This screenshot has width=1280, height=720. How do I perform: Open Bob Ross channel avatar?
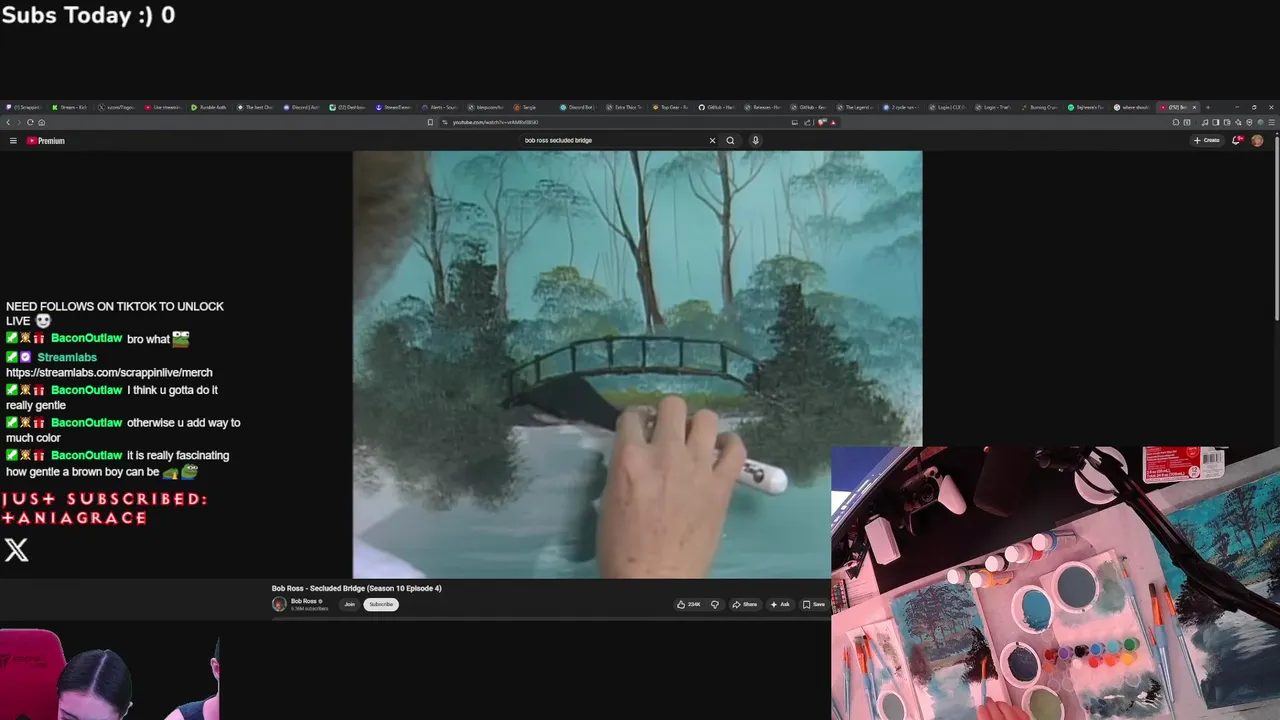click(x=279, y=604)
